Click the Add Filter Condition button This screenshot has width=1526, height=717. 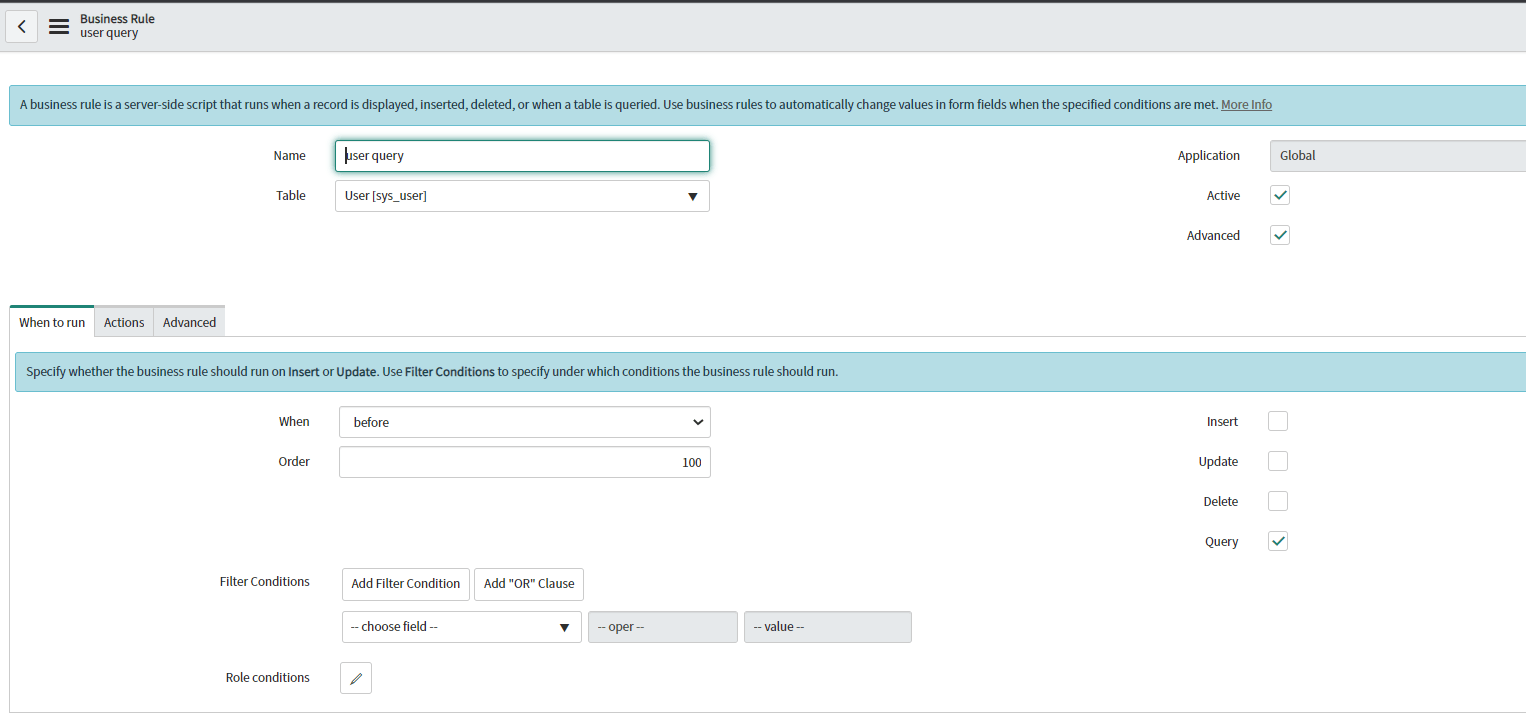406,584
